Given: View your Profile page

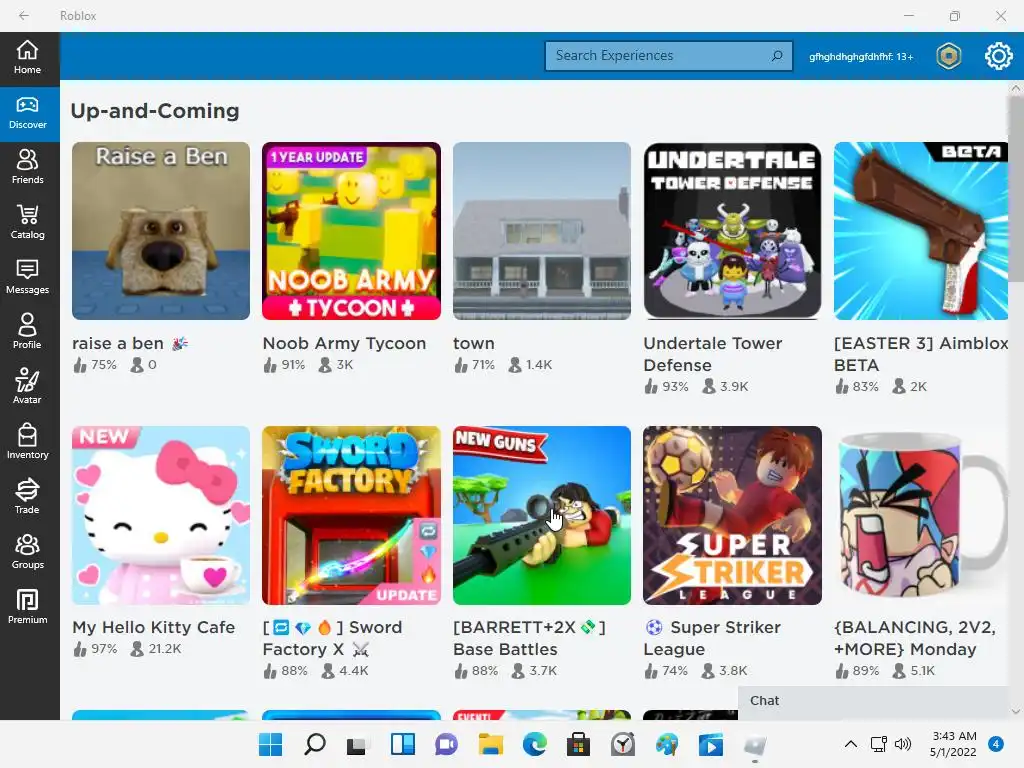Looking at the screenshot, I should pos(27,332).
